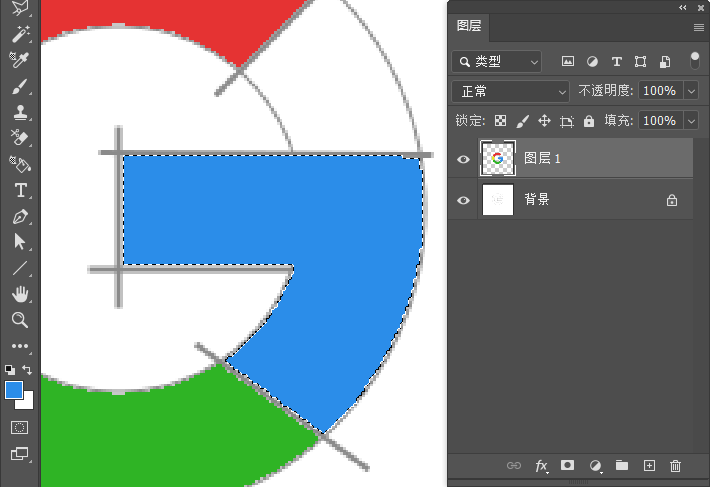Screen dimensions: 710x487
Task: Click the white background color swatch
Action: tap(28, 403)
